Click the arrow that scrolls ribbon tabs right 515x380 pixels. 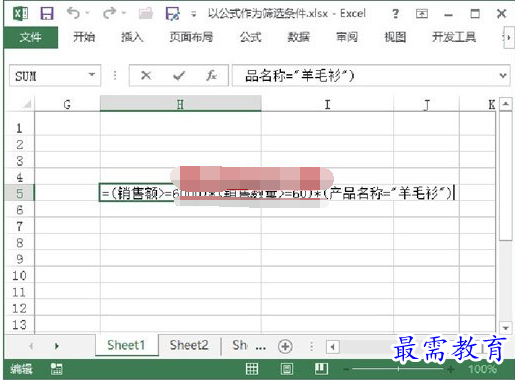(509, 38)
